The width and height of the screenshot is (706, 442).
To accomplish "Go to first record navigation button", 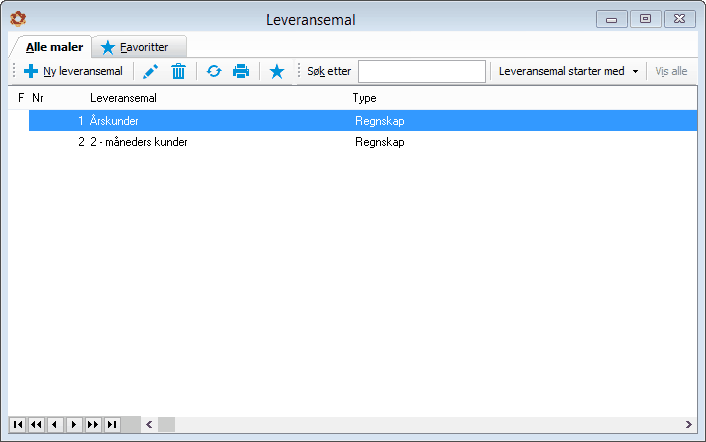I will tap(18, 424).
